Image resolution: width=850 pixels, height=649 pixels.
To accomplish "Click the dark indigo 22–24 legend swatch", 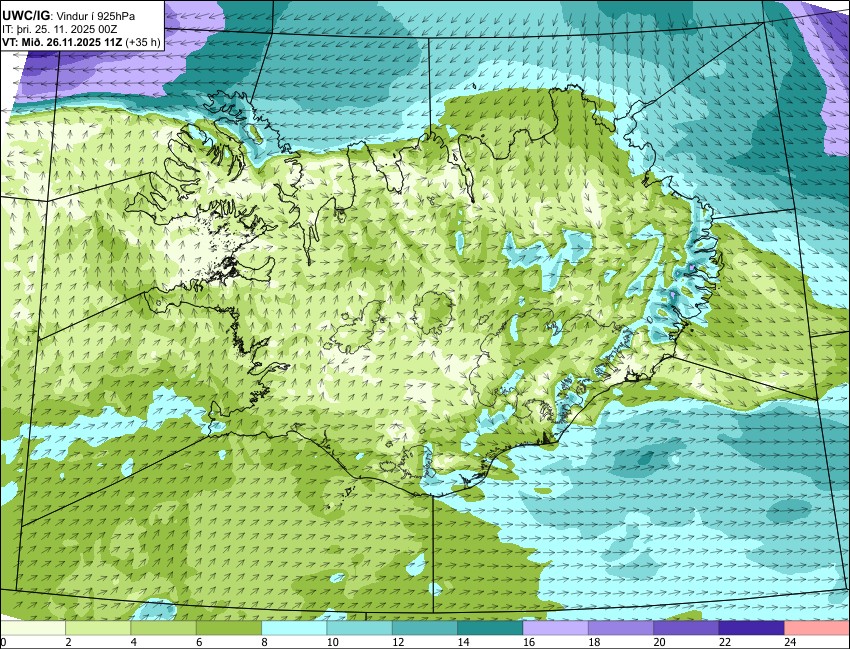I will coord(751,628).
